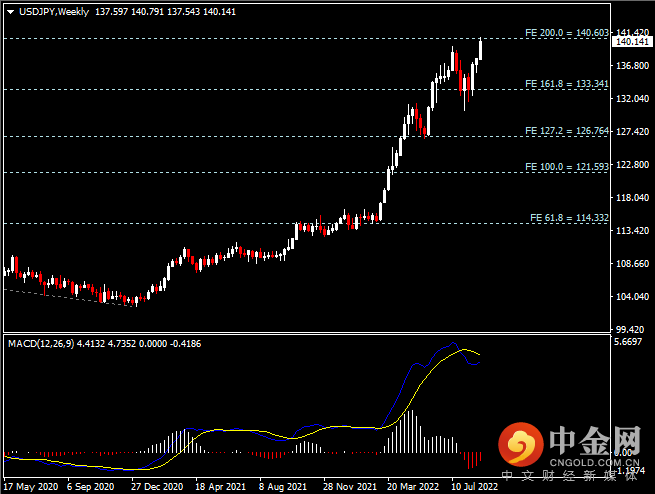Click the 8 Aug 2021 date marker

(282, 486)
